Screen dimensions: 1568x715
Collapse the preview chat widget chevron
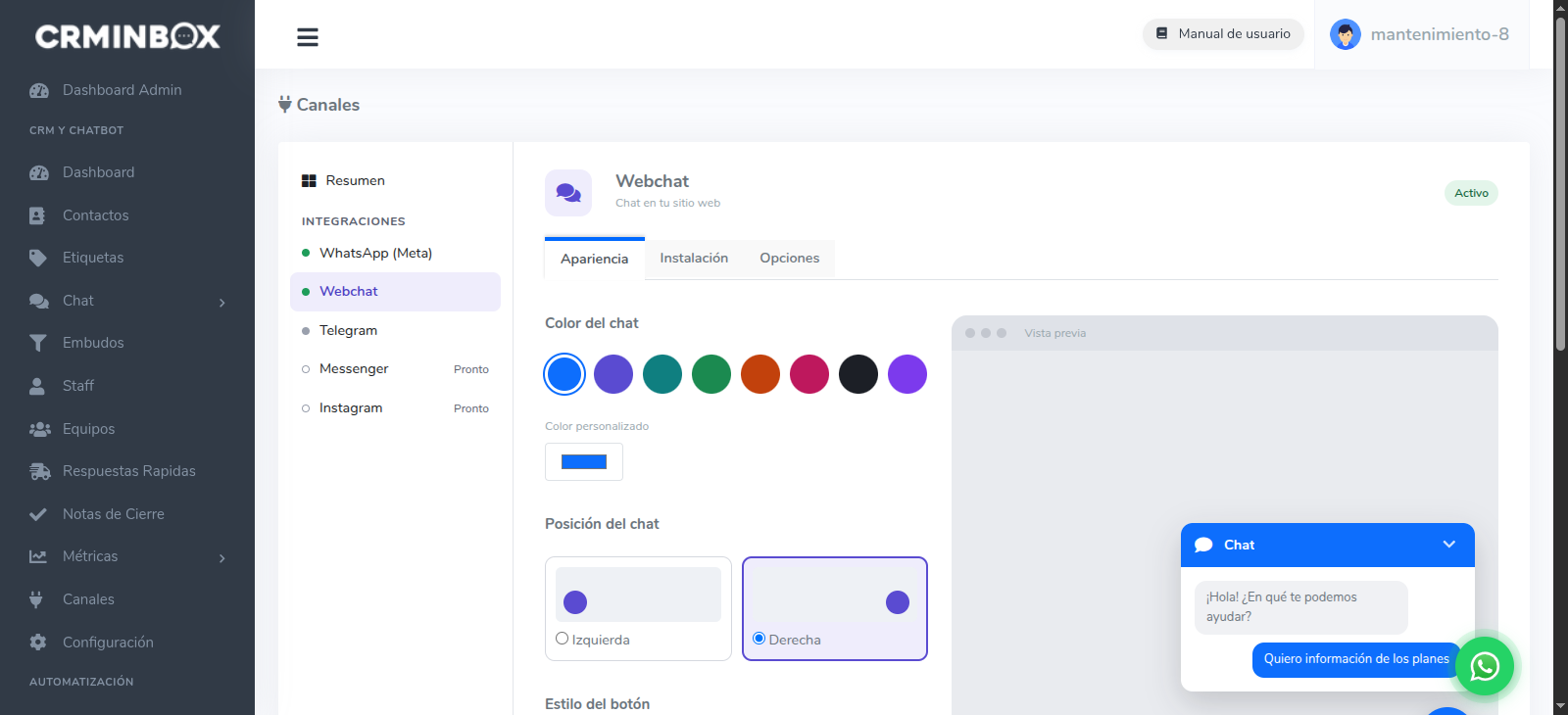click(x=1449, y=545)
